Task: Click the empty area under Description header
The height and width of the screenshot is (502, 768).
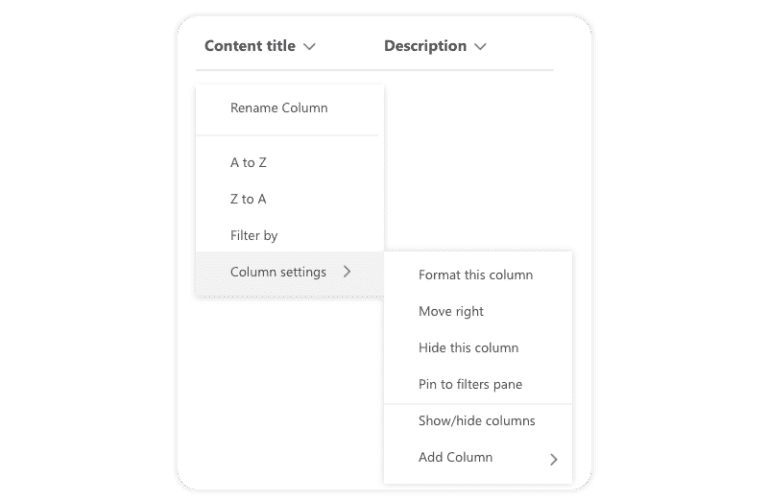Action: (478, 162)
